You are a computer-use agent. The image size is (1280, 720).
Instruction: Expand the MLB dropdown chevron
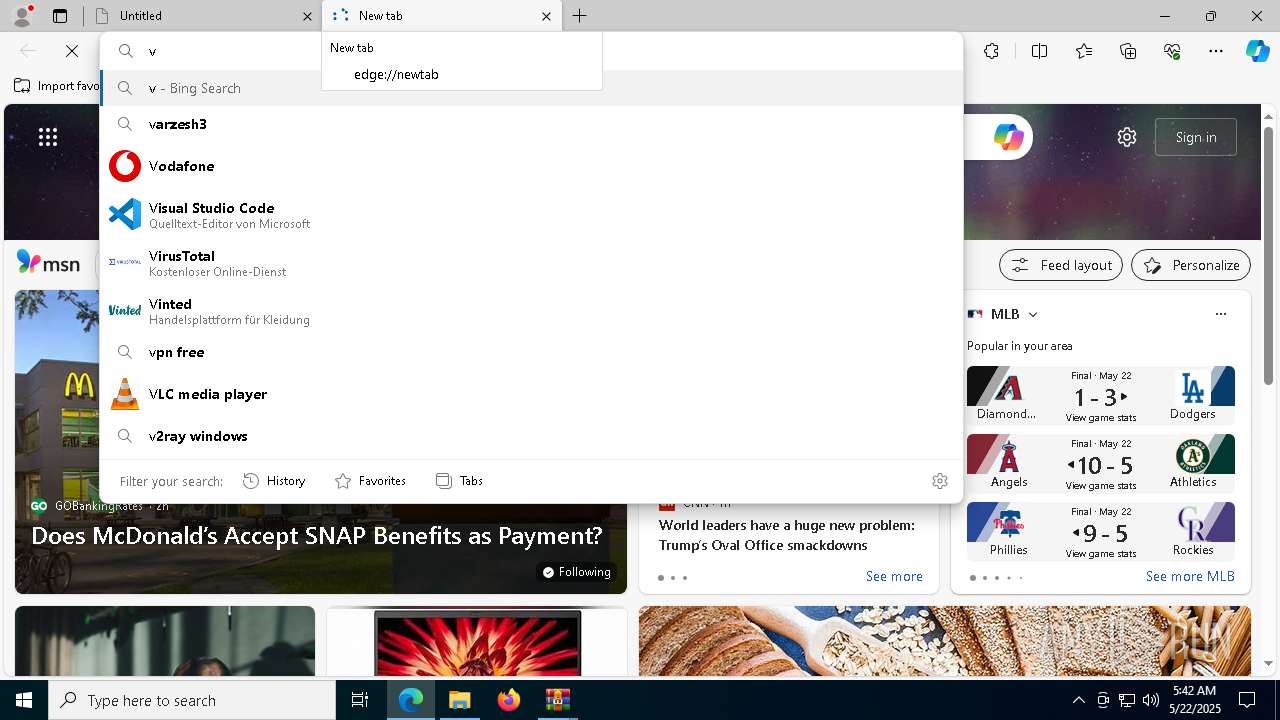pyautogui.click(x=1033, y=314)
